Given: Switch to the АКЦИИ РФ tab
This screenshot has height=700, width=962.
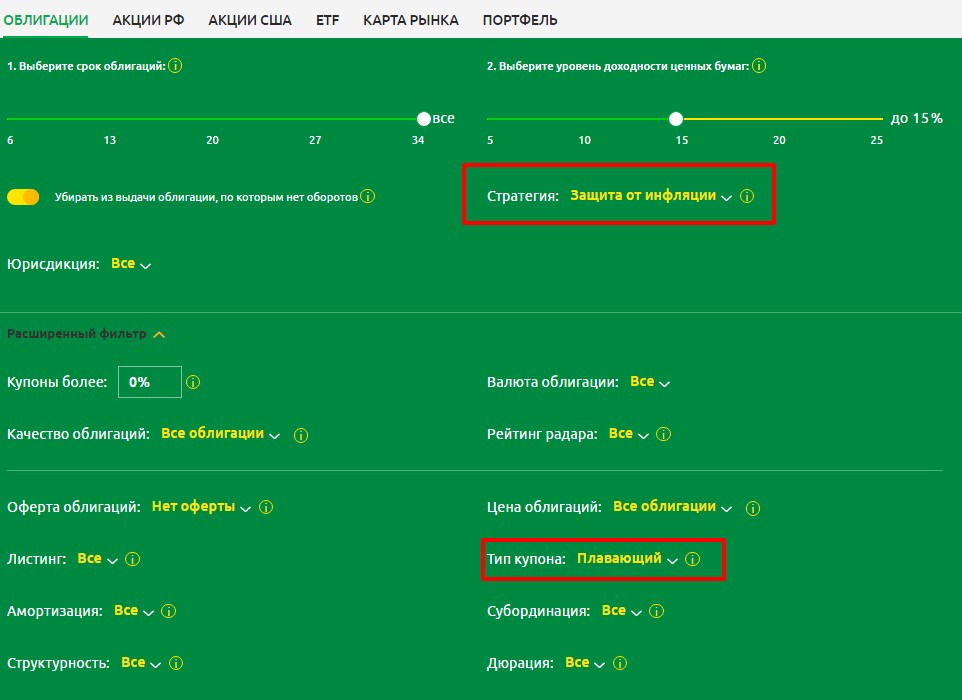Looking at the screenshot, I should [x=148, y=20].
